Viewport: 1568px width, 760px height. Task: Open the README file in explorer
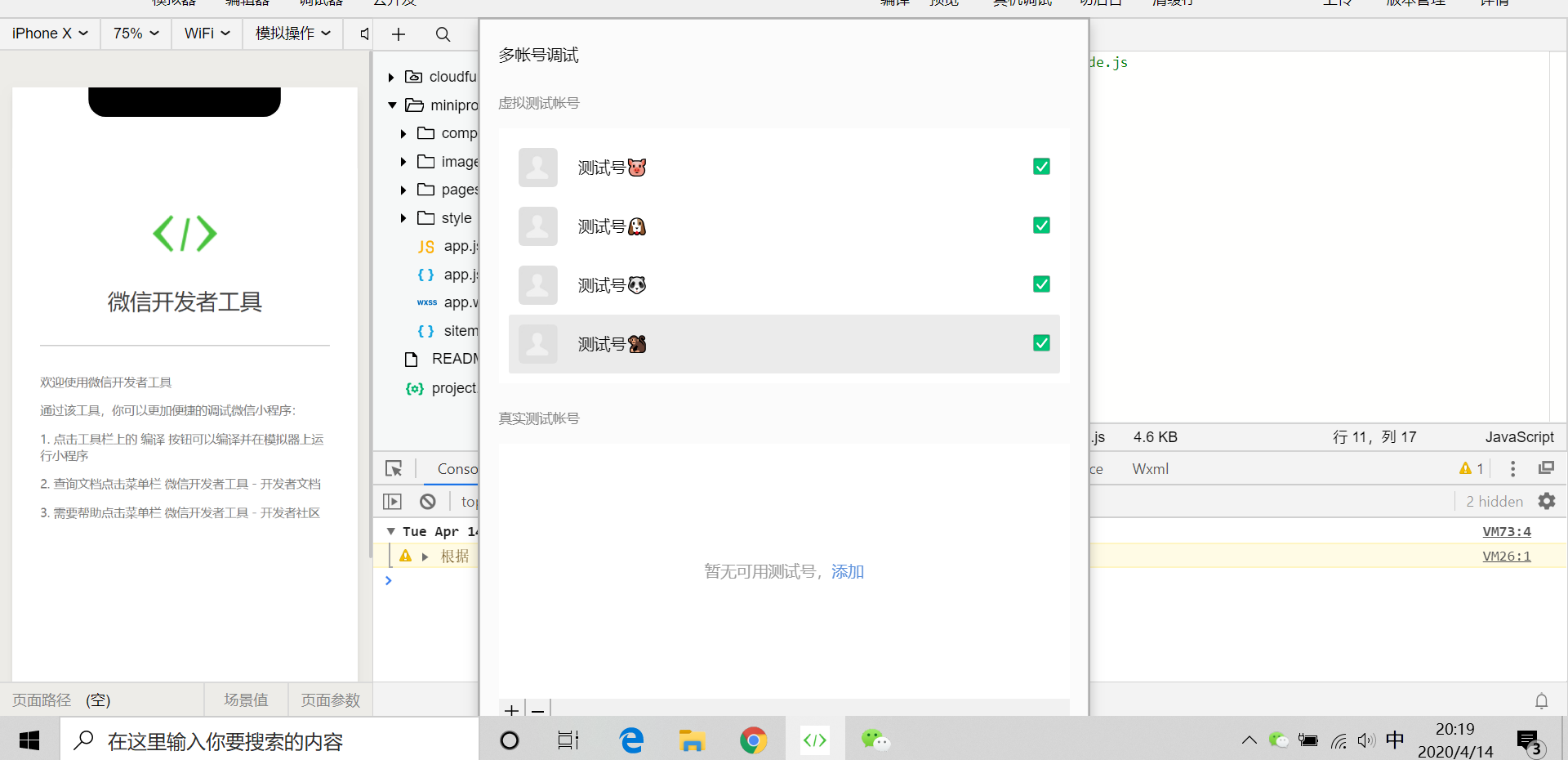point(441,360)
